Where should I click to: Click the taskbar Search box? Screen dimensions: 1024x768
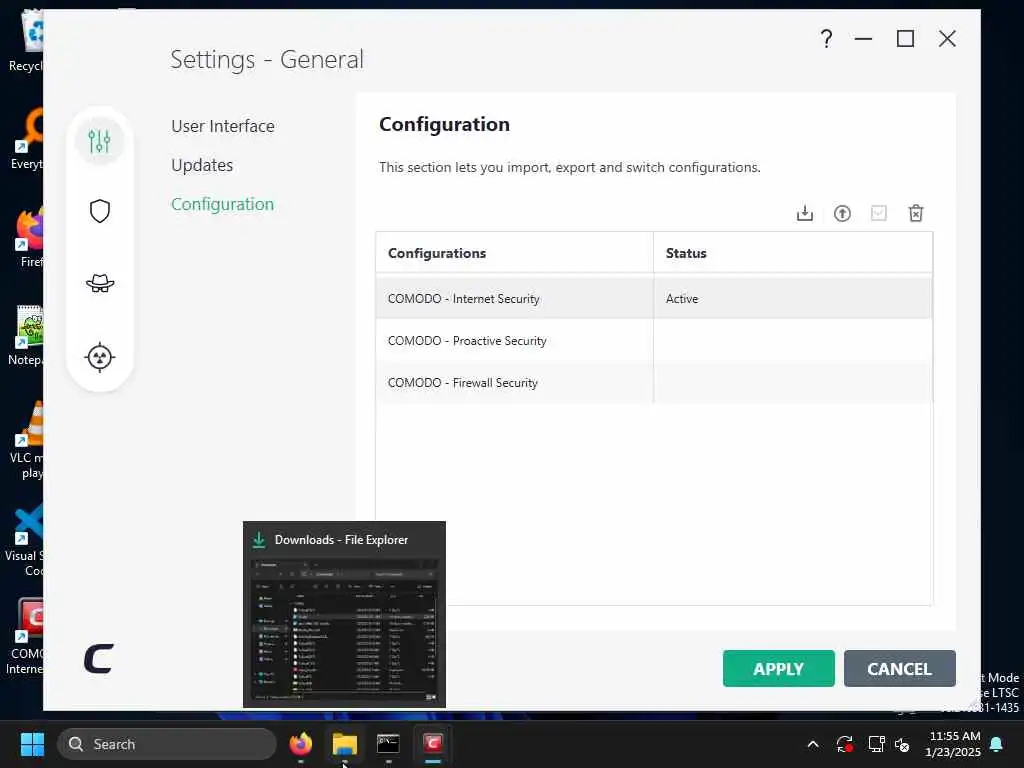click(x=167, y=744)
